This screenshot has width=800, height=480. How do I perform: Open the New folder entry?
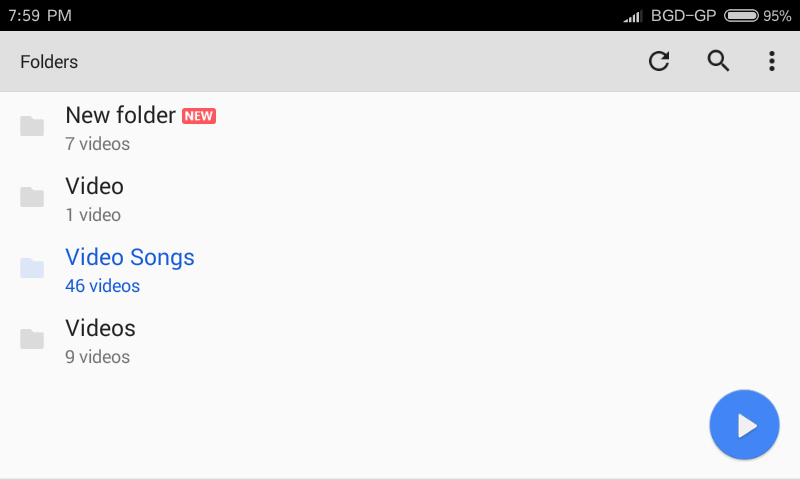(400, 128)
